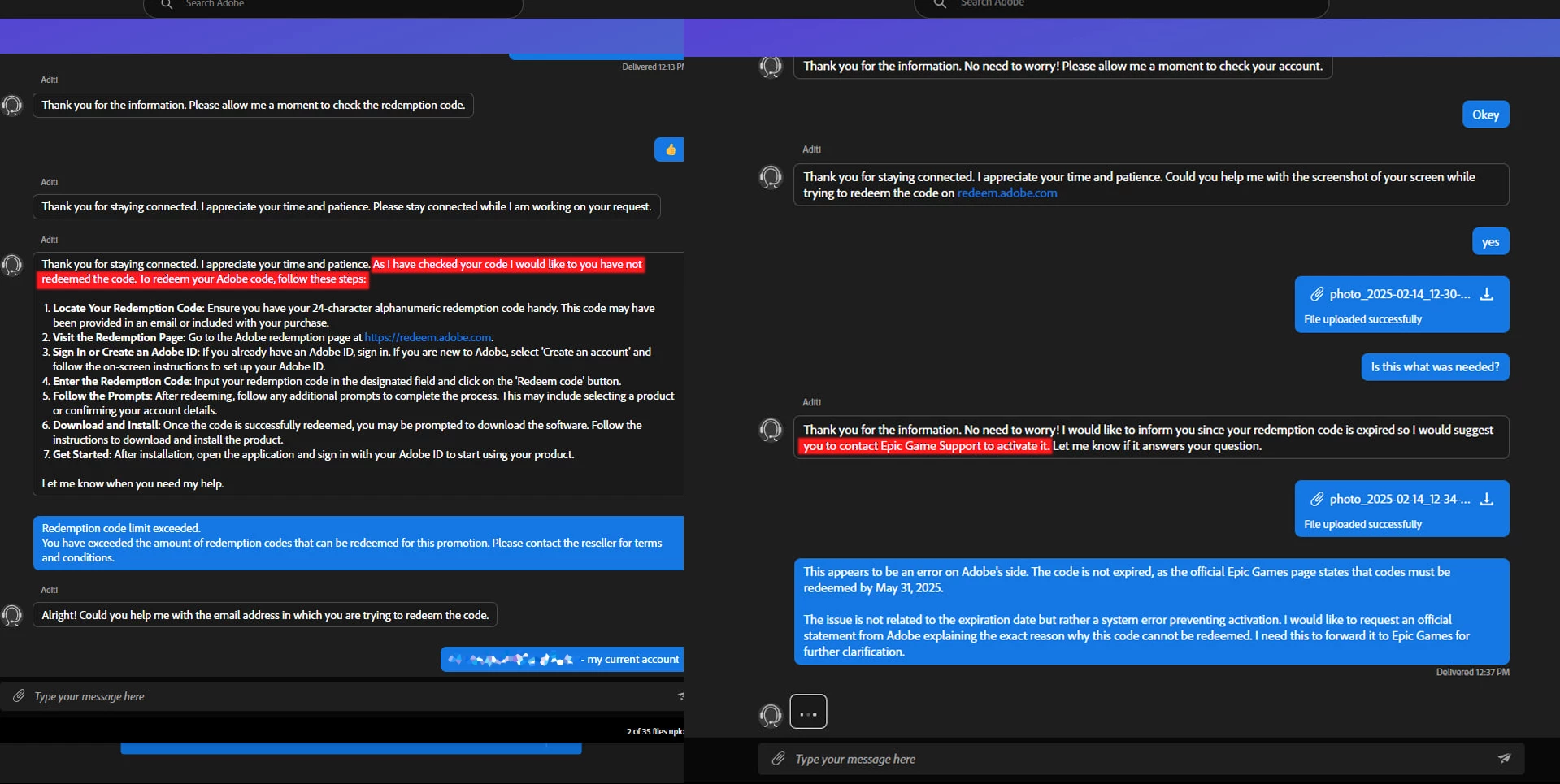Click 'Aditi' name above the screenshot request message

[811, 149]
